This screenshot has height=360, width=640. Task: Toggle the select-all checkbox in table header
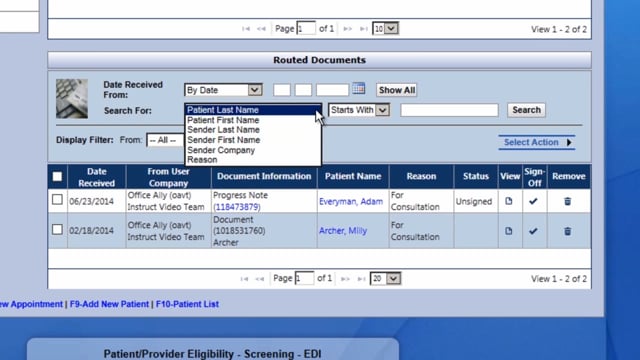click(57, 176)
